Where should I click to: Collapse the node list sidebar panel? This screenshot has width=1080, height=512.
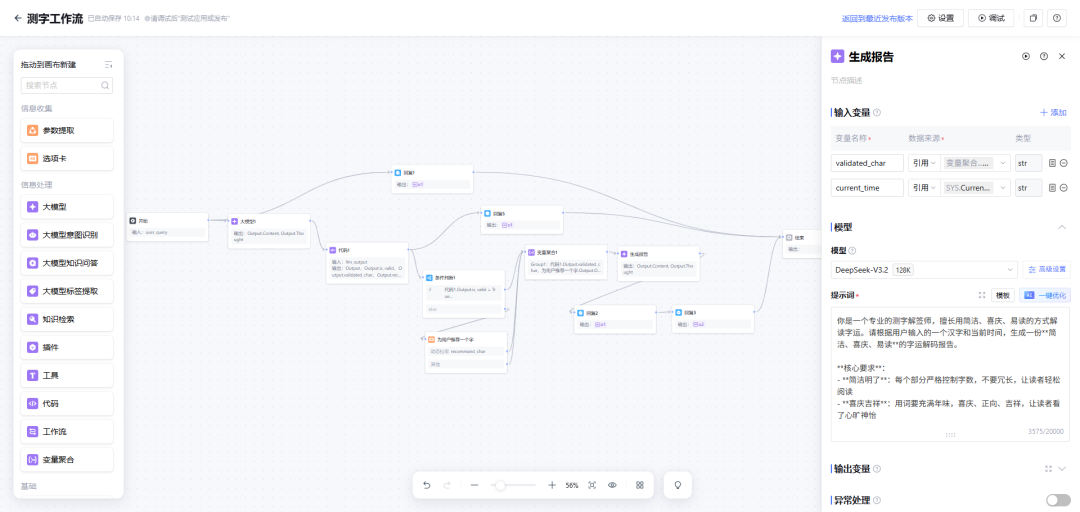[x=108, y=64]
